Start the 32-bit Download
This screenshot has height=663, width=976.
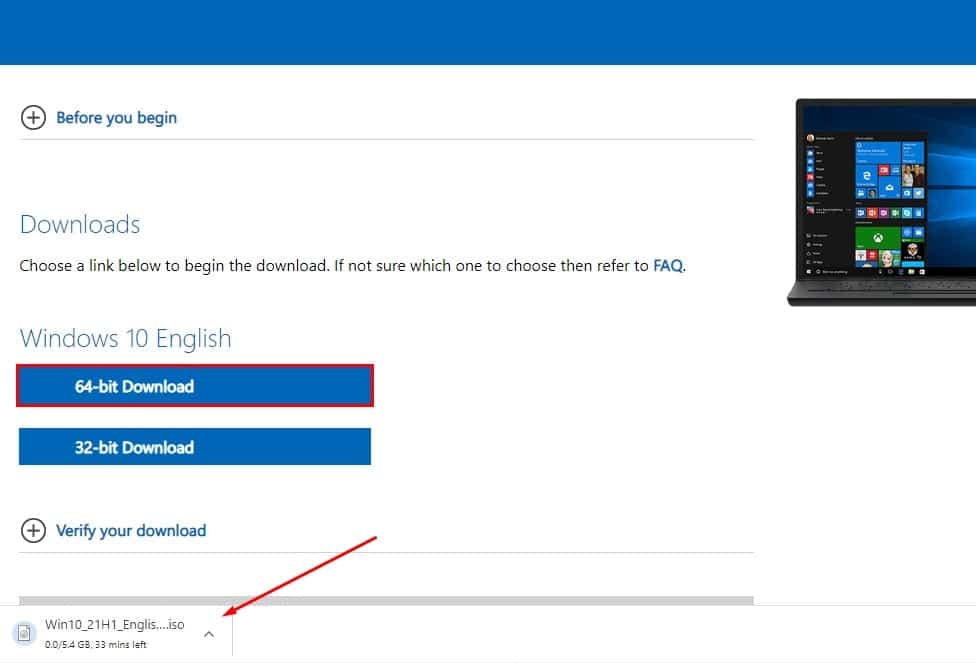click(x=195, y=446)
